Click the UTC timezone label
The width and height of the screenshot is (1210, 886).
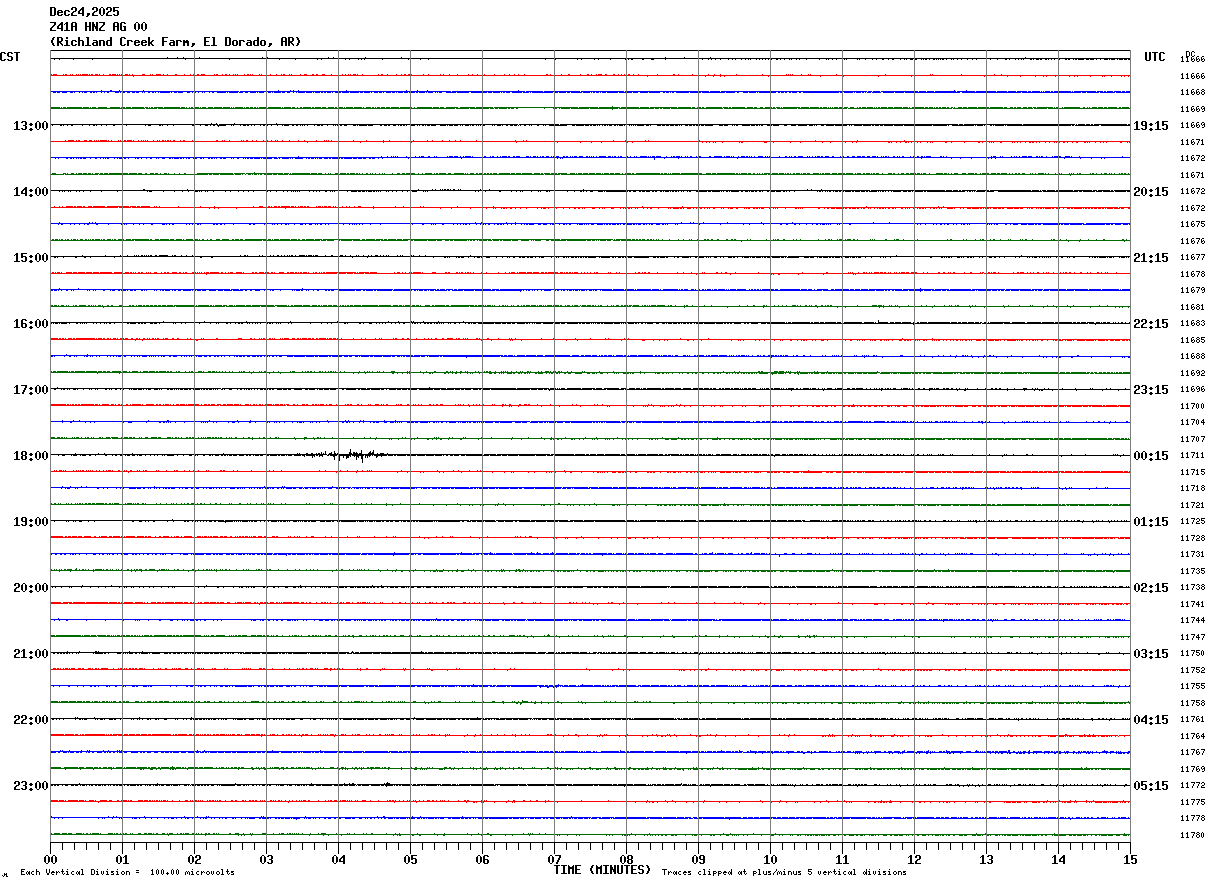pyautogui.click(x=1155, y=57)
